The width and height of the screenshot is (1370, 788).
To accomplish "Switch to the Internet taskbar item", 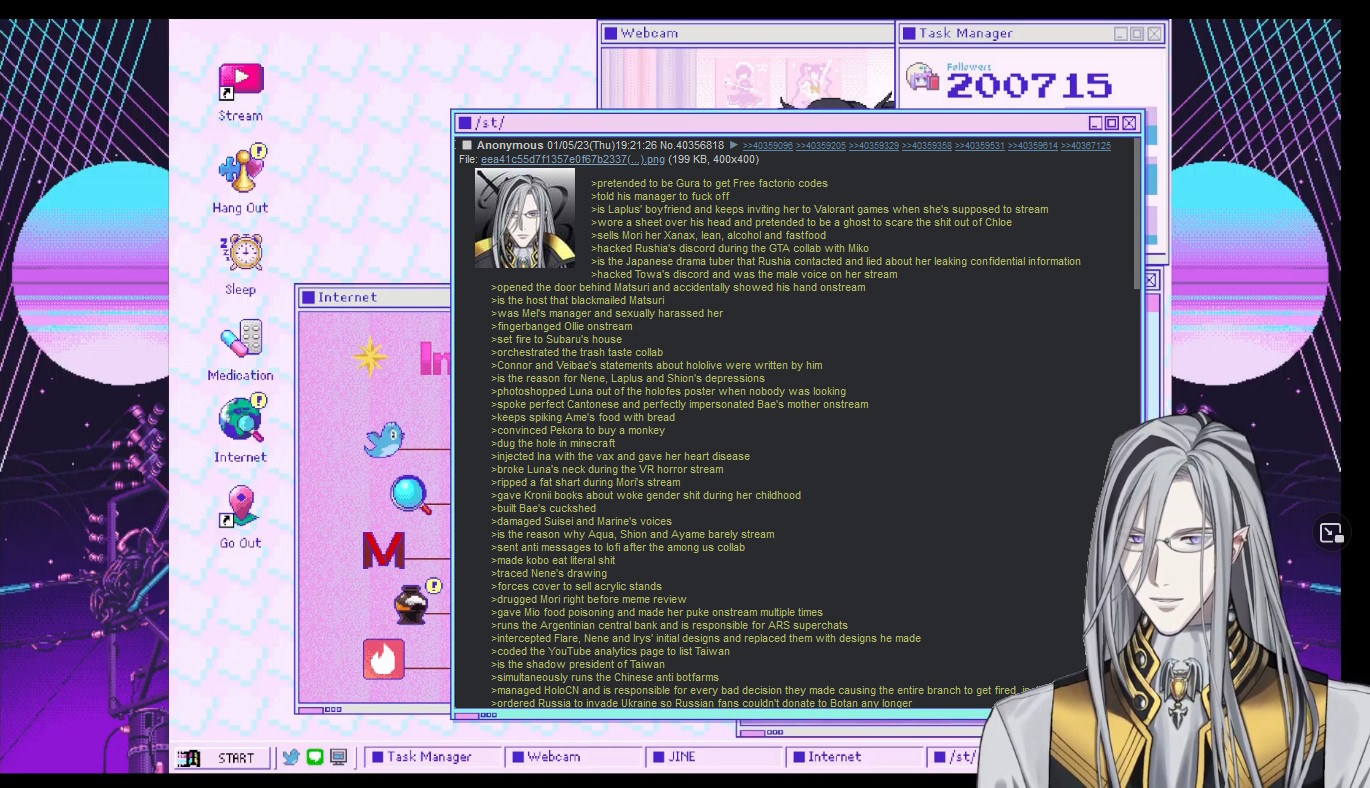I will tap(854, 757).
